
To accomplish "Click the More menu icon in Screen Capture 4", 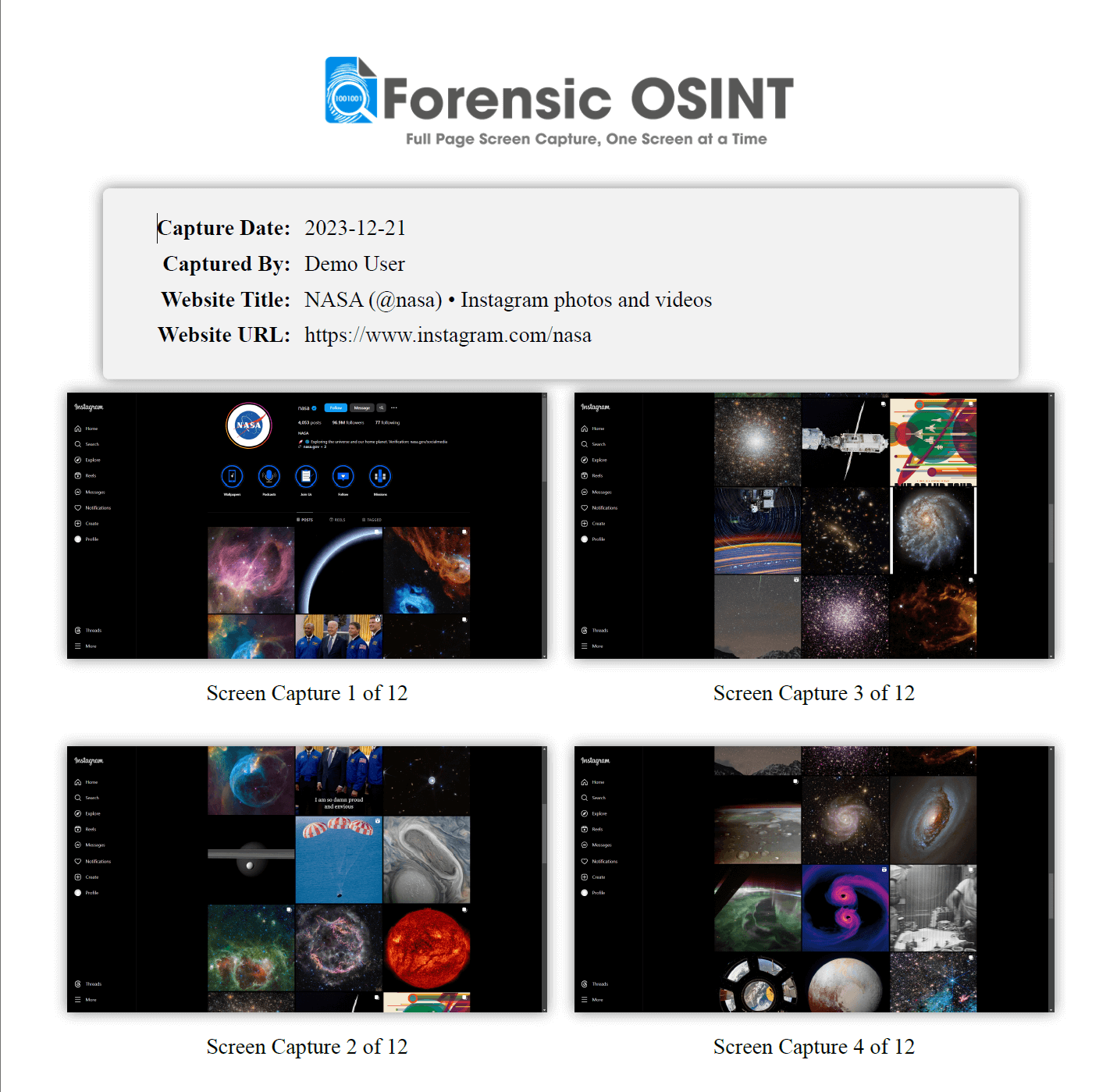I will (584, 1000).
